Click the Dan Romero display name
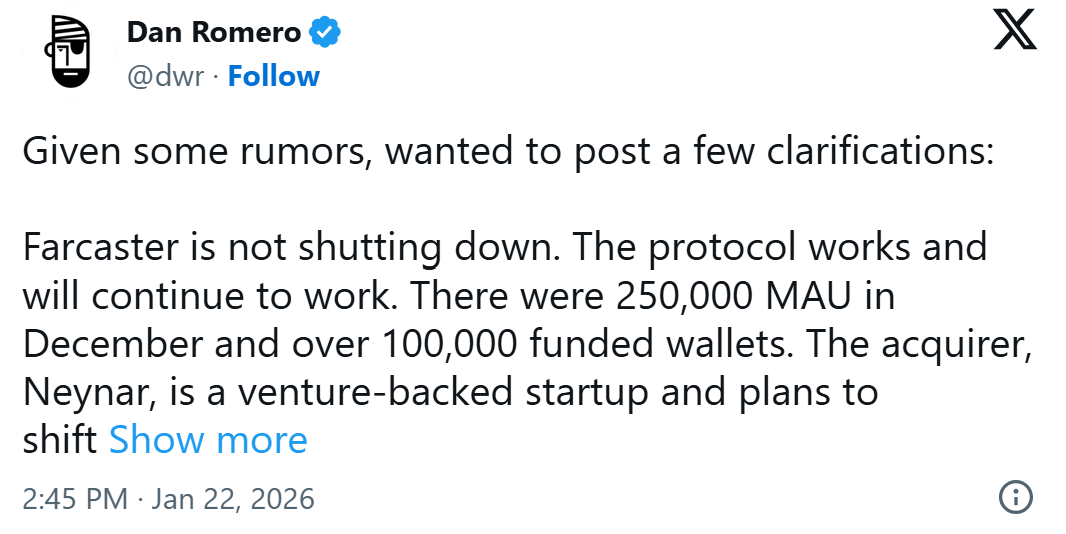 click(213, 32)
